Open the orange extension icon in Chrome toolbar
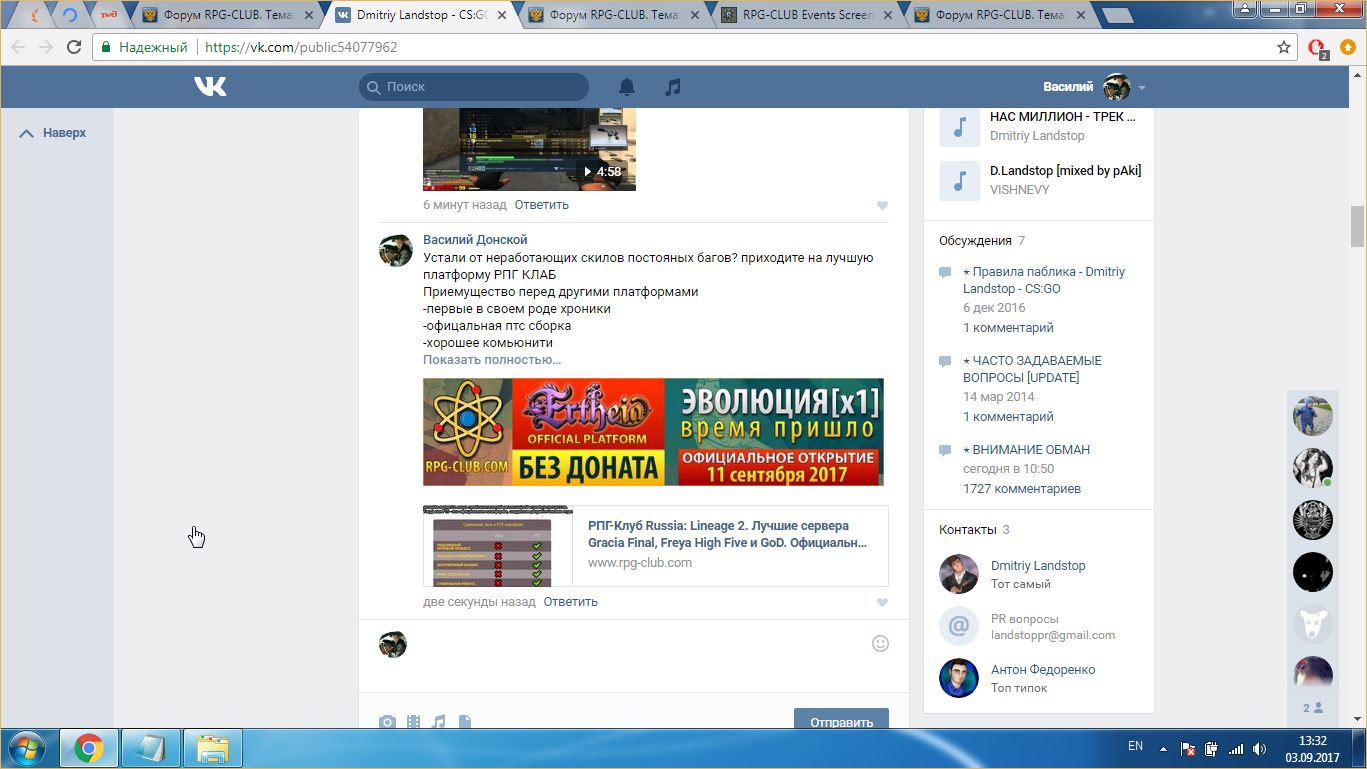 pyautogui.click(x=1347, y=47)
